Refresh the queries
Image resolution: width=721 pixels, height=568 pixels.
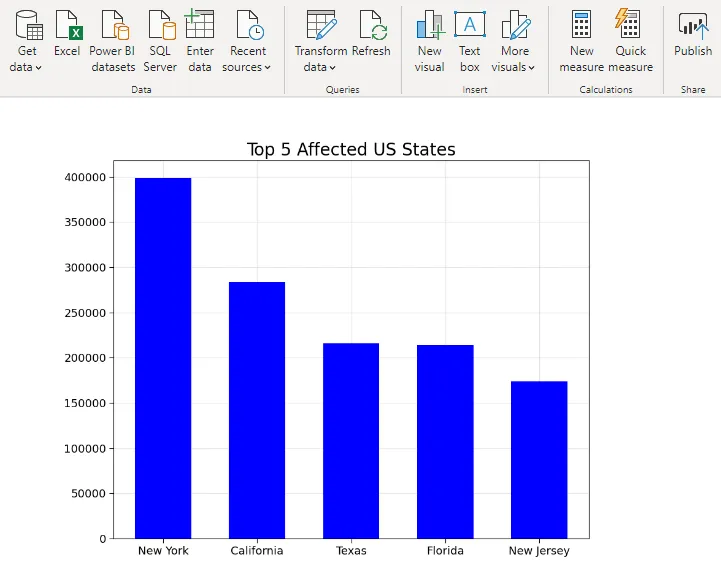(371, 25)
